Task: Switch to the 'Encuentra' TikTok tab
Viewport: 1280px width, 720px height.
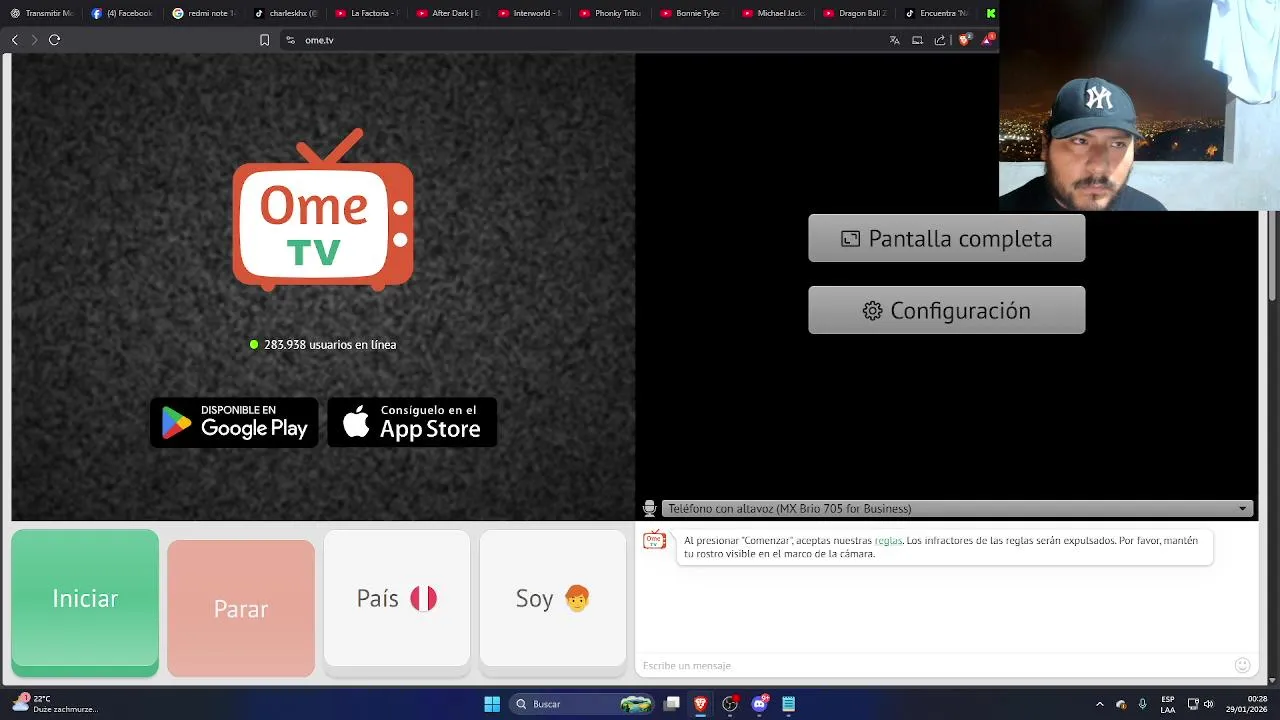Action: coord(936,13)
